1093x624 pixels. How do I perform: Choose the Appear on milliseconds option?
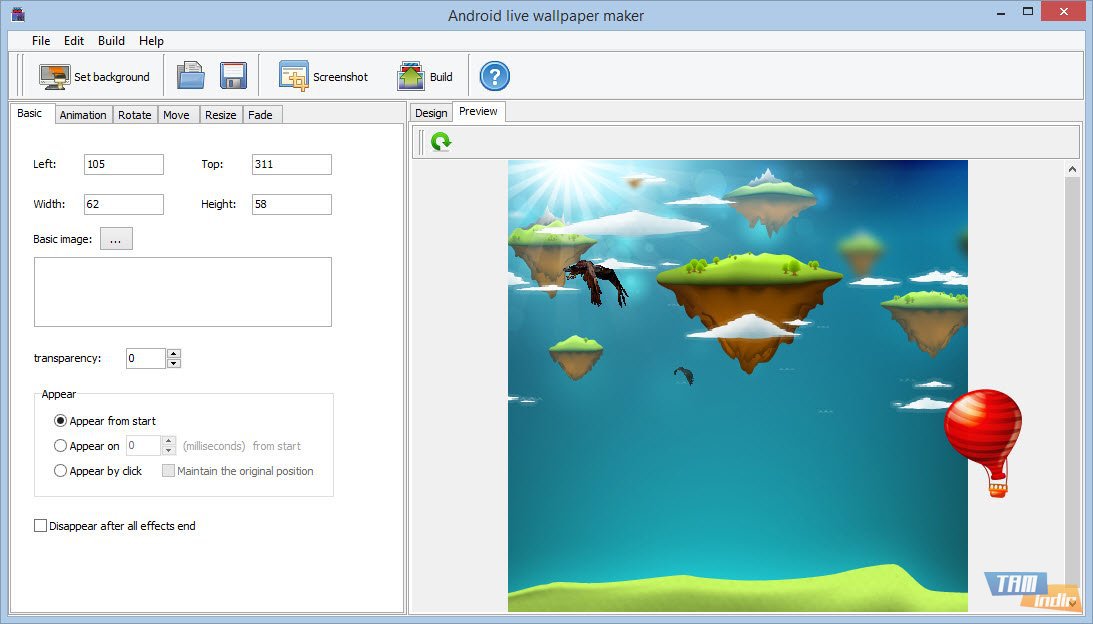coord(61,446)
